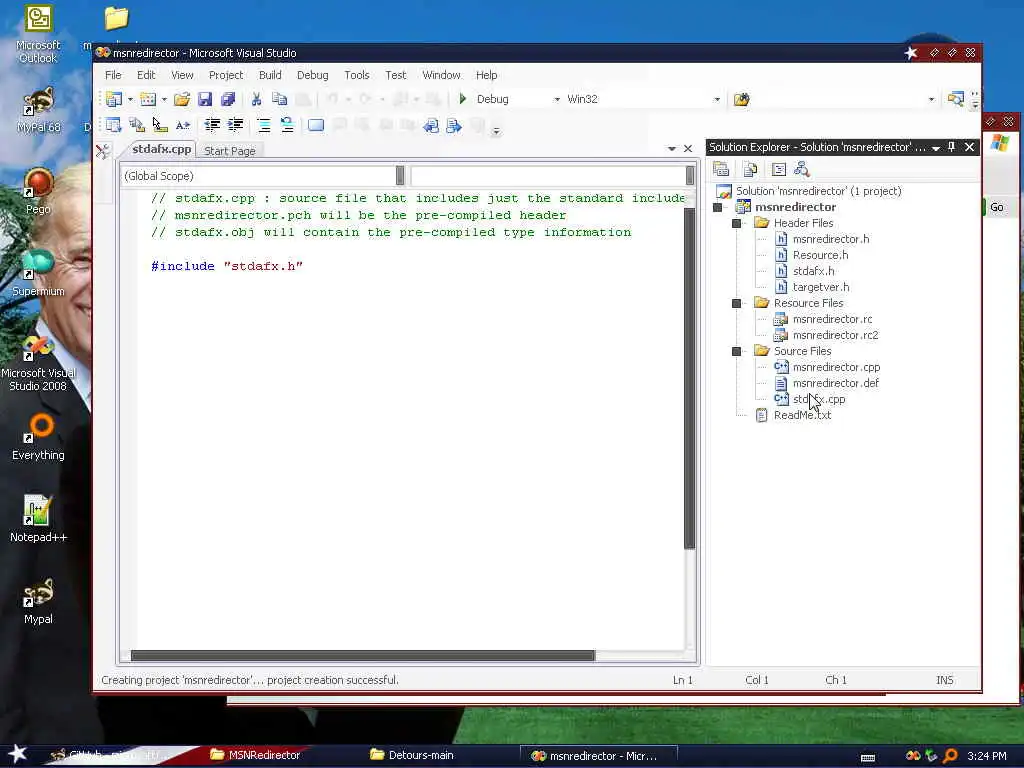Collapse the Header Files folder
This screenshot has height=768, width=1024.
click(x=737, y=223)
